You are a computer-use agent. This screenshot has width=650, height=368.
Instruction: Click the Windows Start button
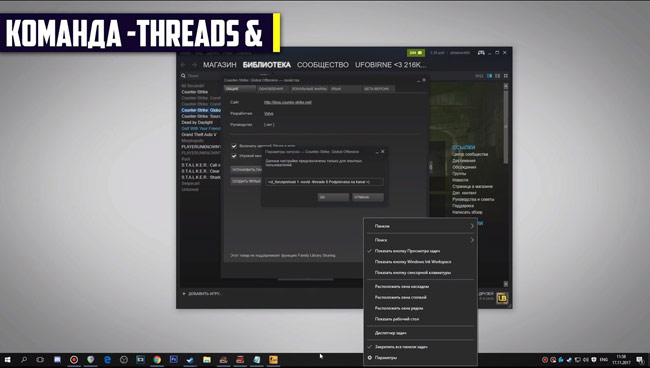(7, 360)
